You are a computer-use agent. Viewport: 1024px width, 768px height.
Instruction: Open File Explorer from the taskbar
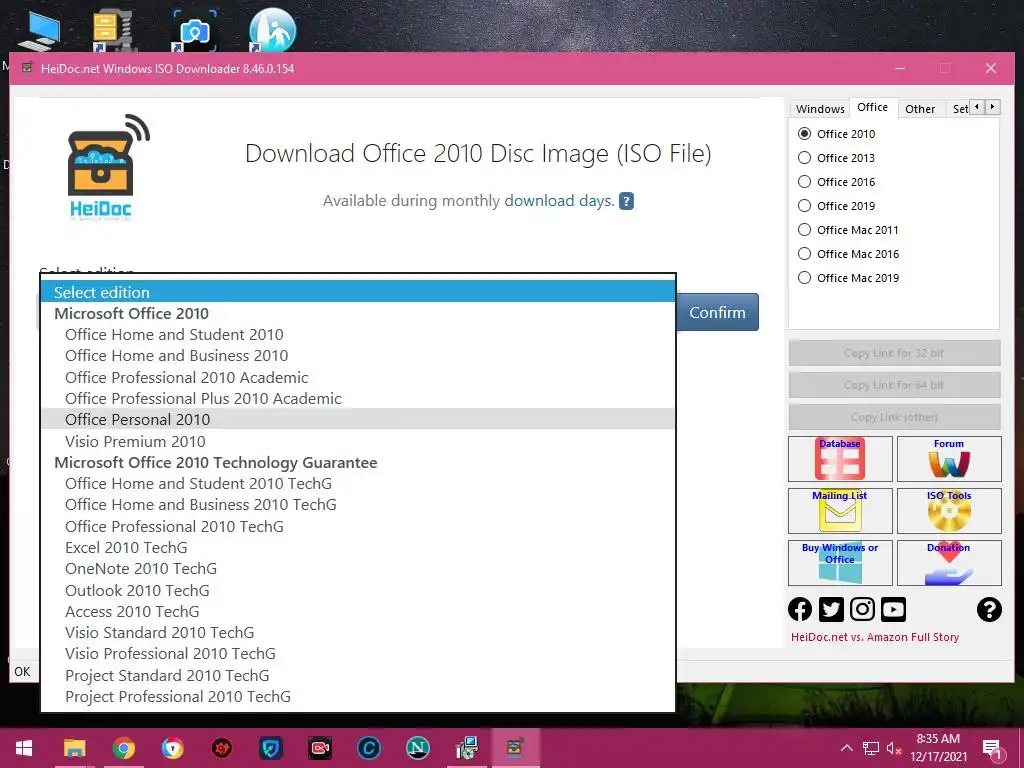(x=74, y=748)
